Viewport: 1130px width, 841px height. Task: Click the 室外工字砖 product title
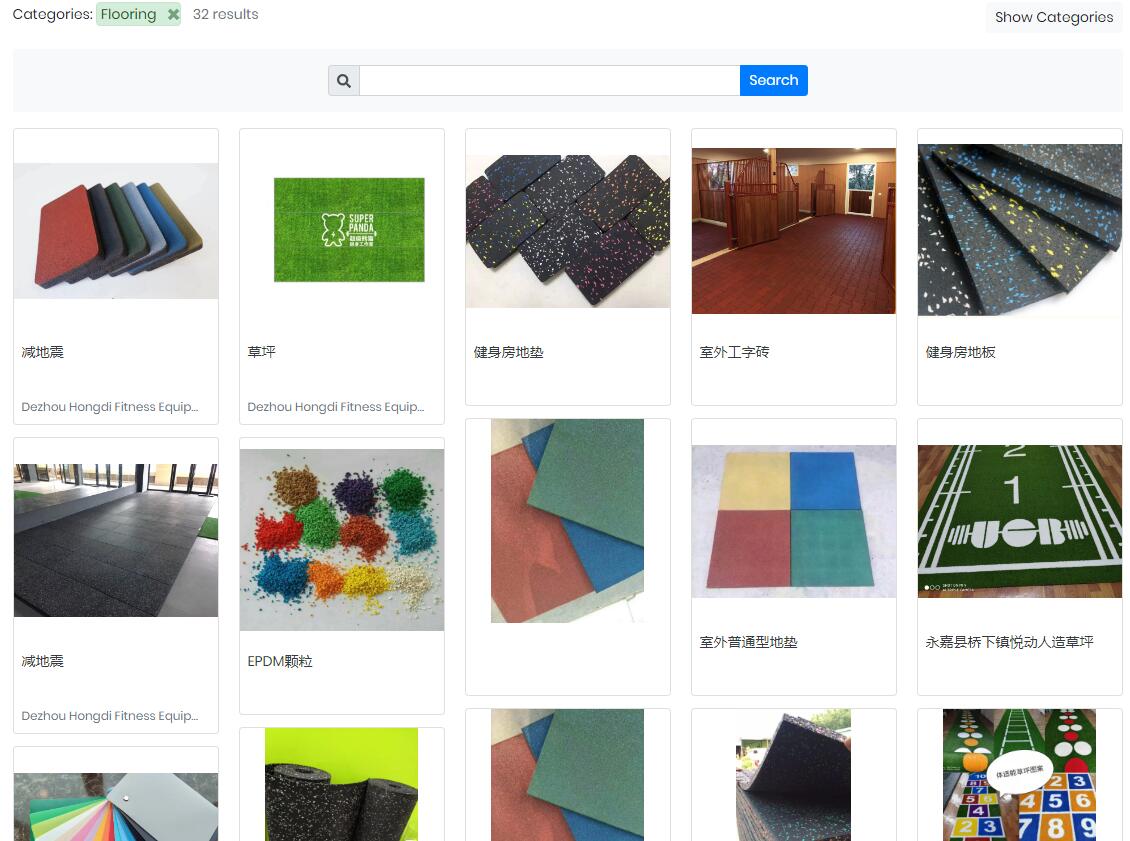(x=734, y=352)
